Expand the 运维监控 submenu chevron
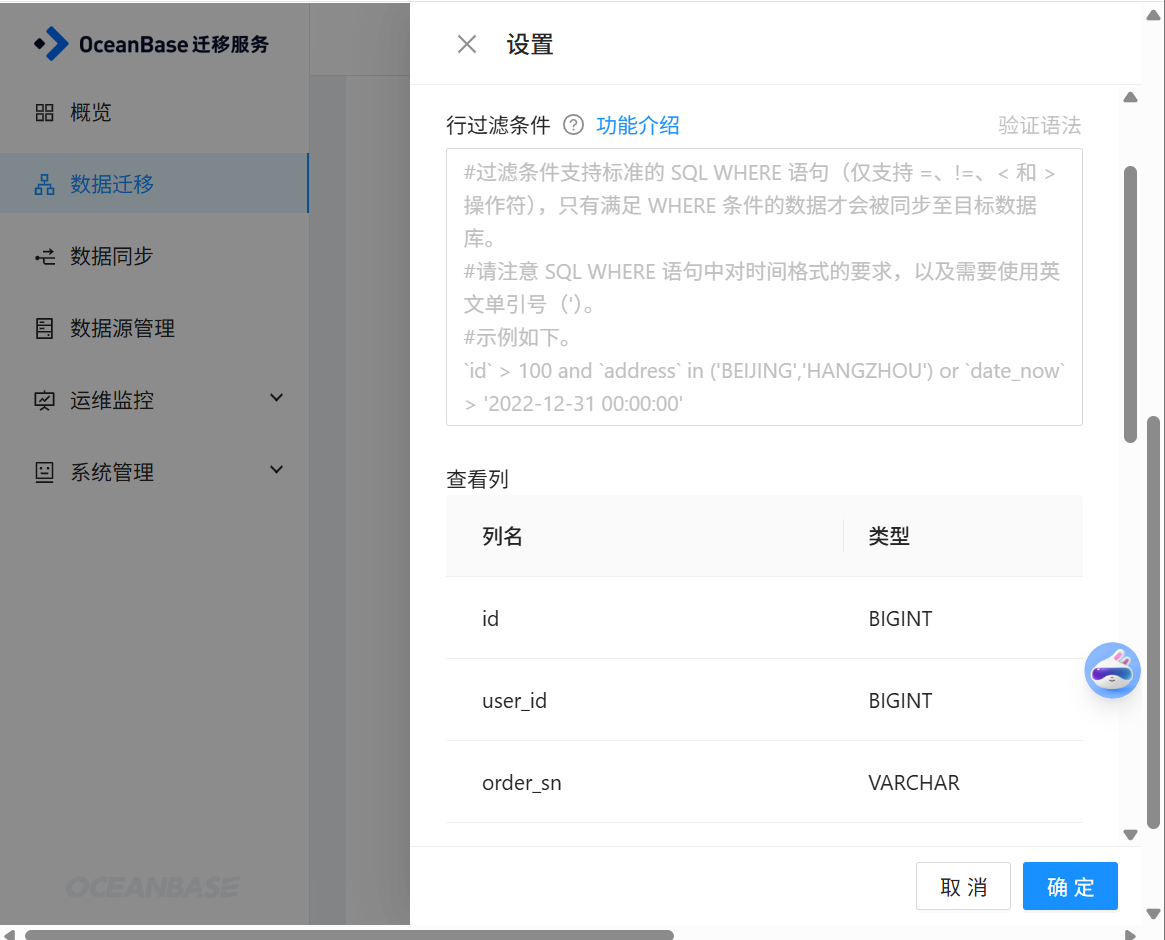 [277, 398]
